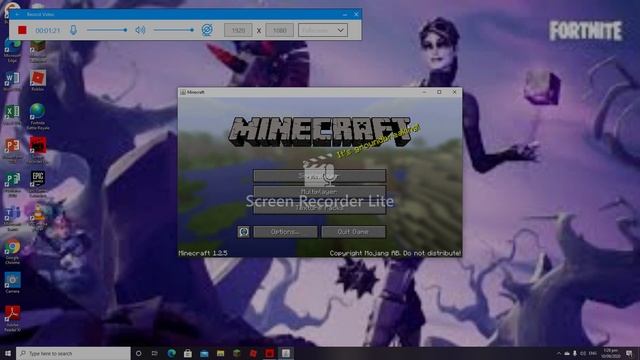Screen dimensions: 640x360
Task: Open the notification center icon
Action: pyautogui.click(x=629, y=353)
